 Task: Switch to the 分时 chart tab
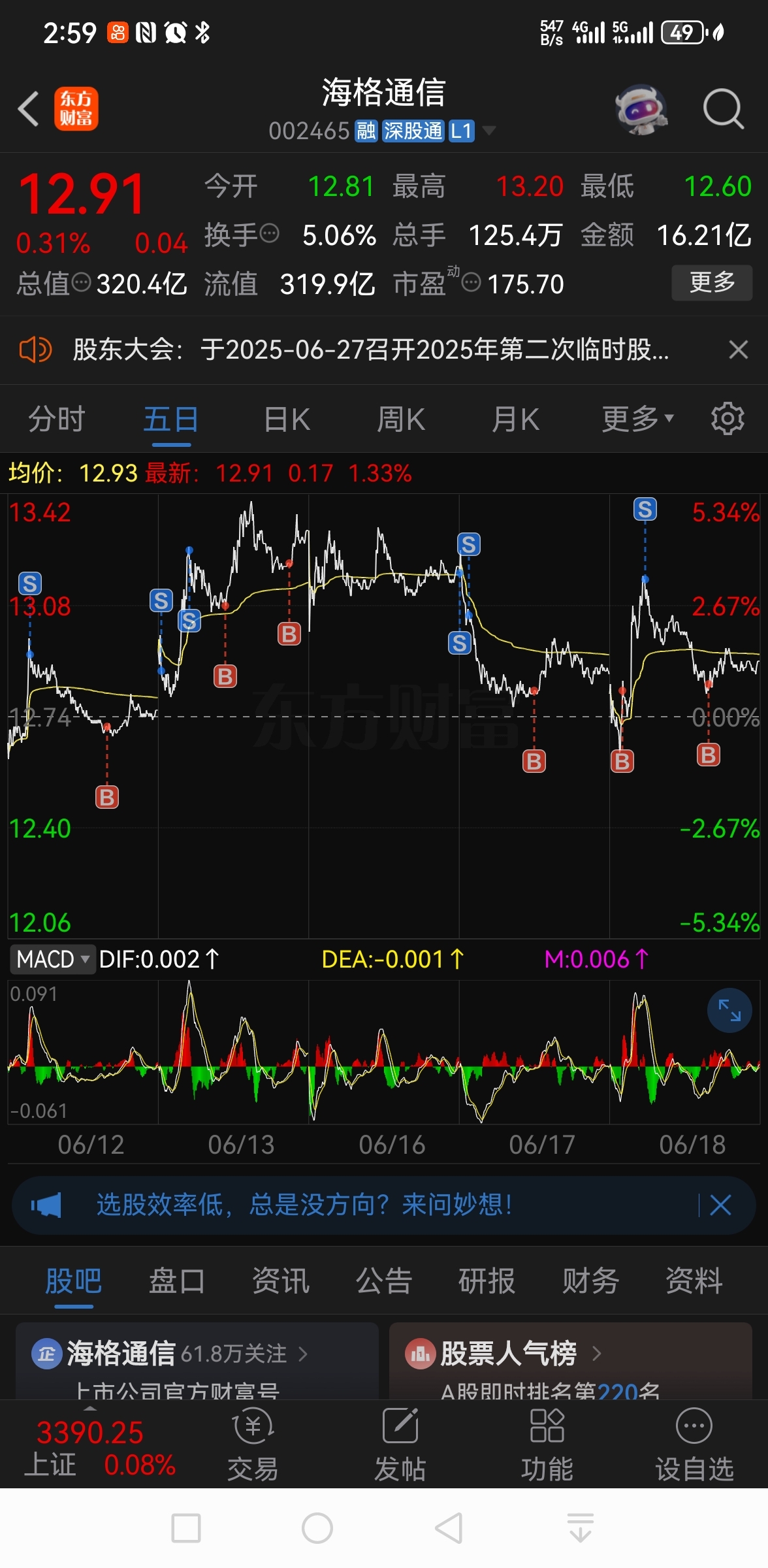(57, 419)
